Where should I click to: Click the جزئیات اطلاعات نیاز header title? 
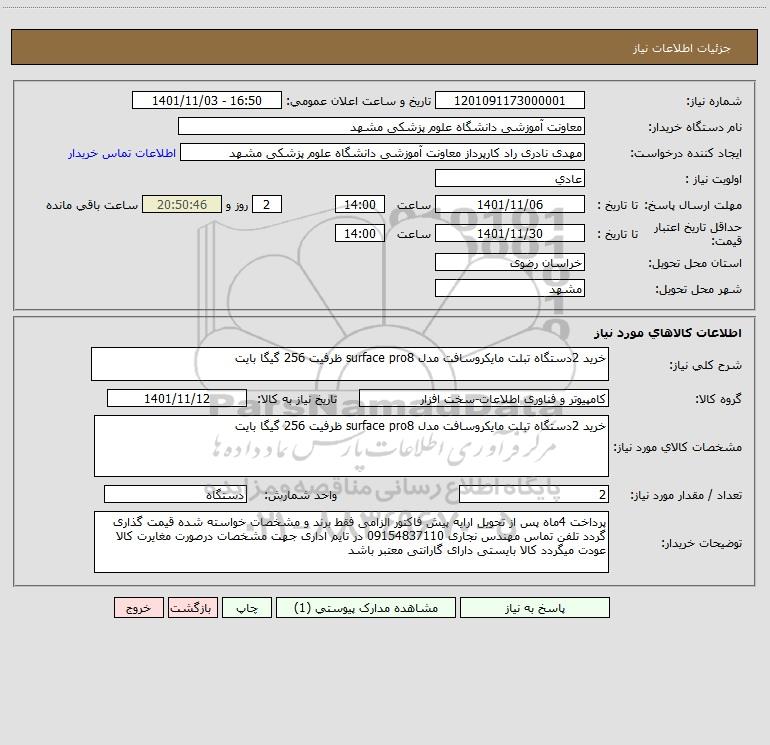click(682, 48)
